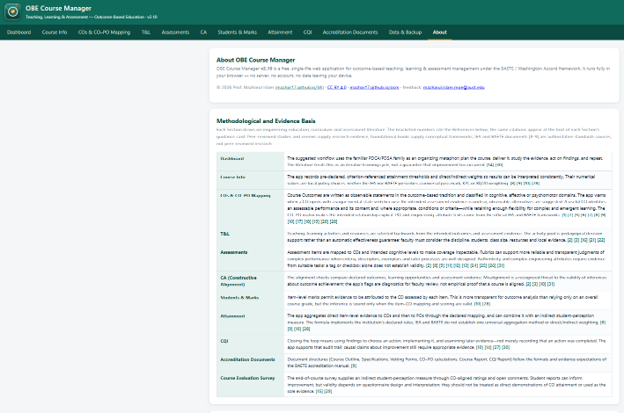Select the Course Evaluation Survey row label
This screenshot has height=413, width=624.
pyautogui.click(x=248, y=378)
